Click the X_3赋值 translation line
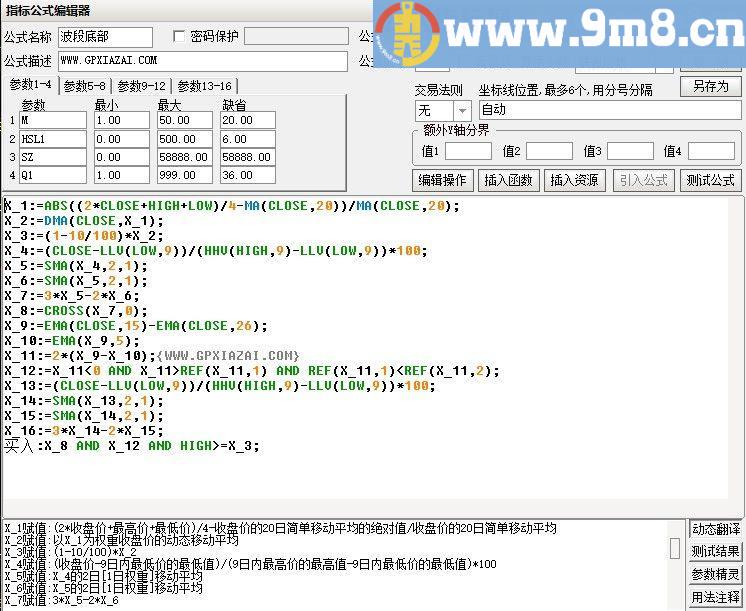Image resolution: width=746 pixels, height=611 pixels. click(x=71, y=552)
